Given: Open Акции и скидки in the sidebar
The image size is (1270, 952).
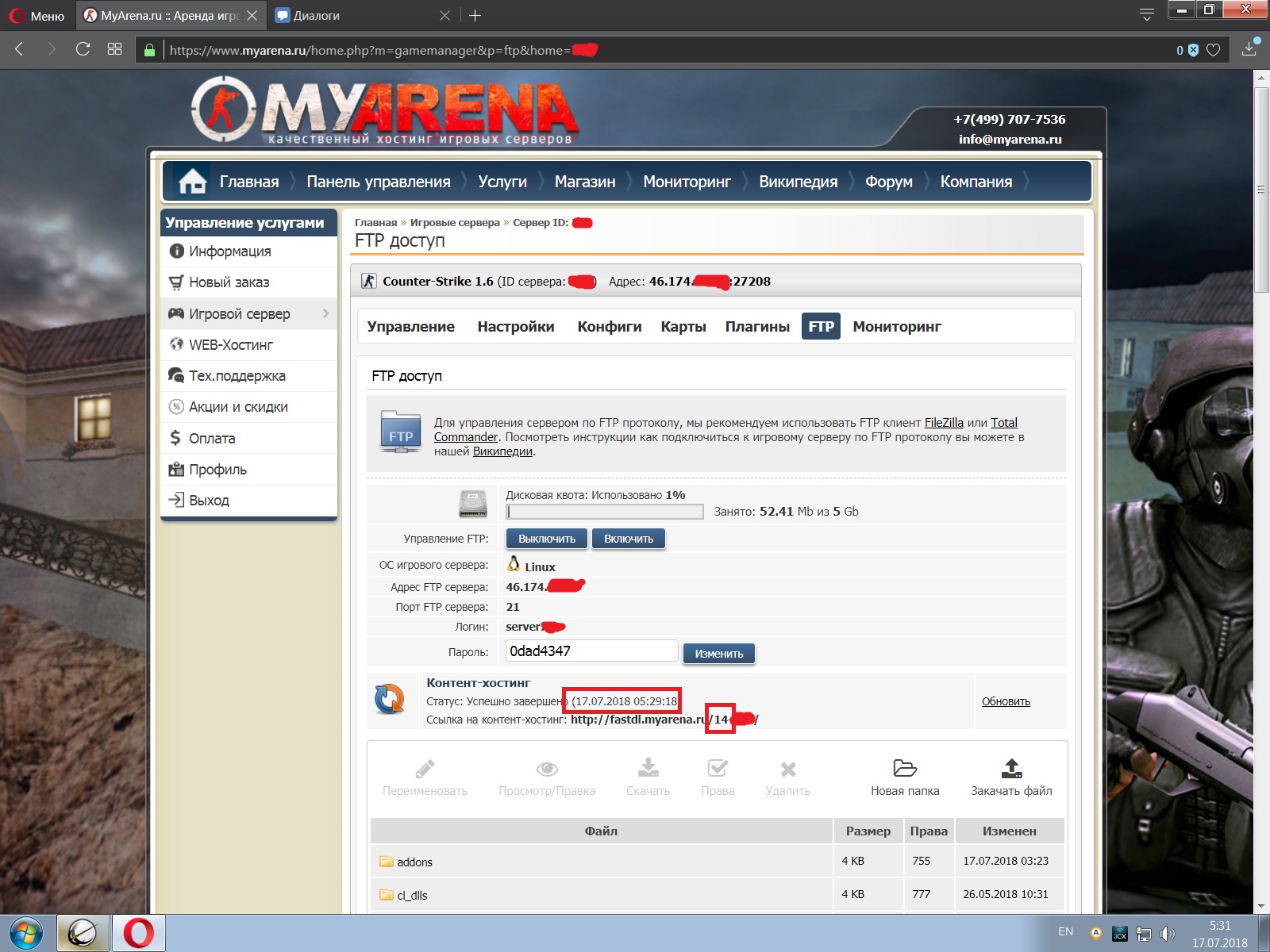Looking at the screenshot, I should click(x=249, y=407).
